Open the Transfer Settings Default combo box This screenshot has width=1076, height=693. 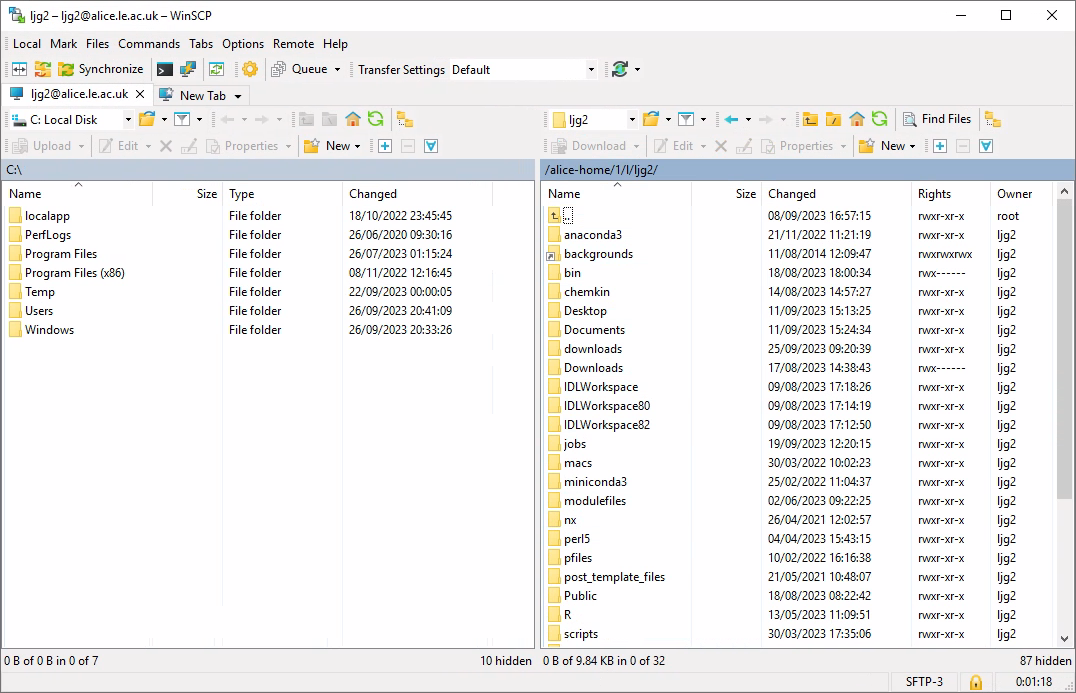pos(523,69)
